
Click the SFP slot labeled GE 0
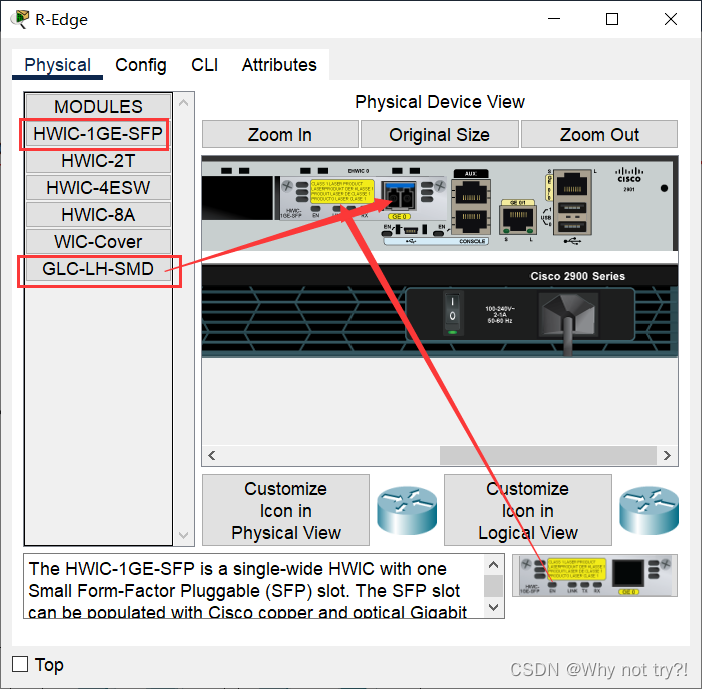(x=398, y=196)
